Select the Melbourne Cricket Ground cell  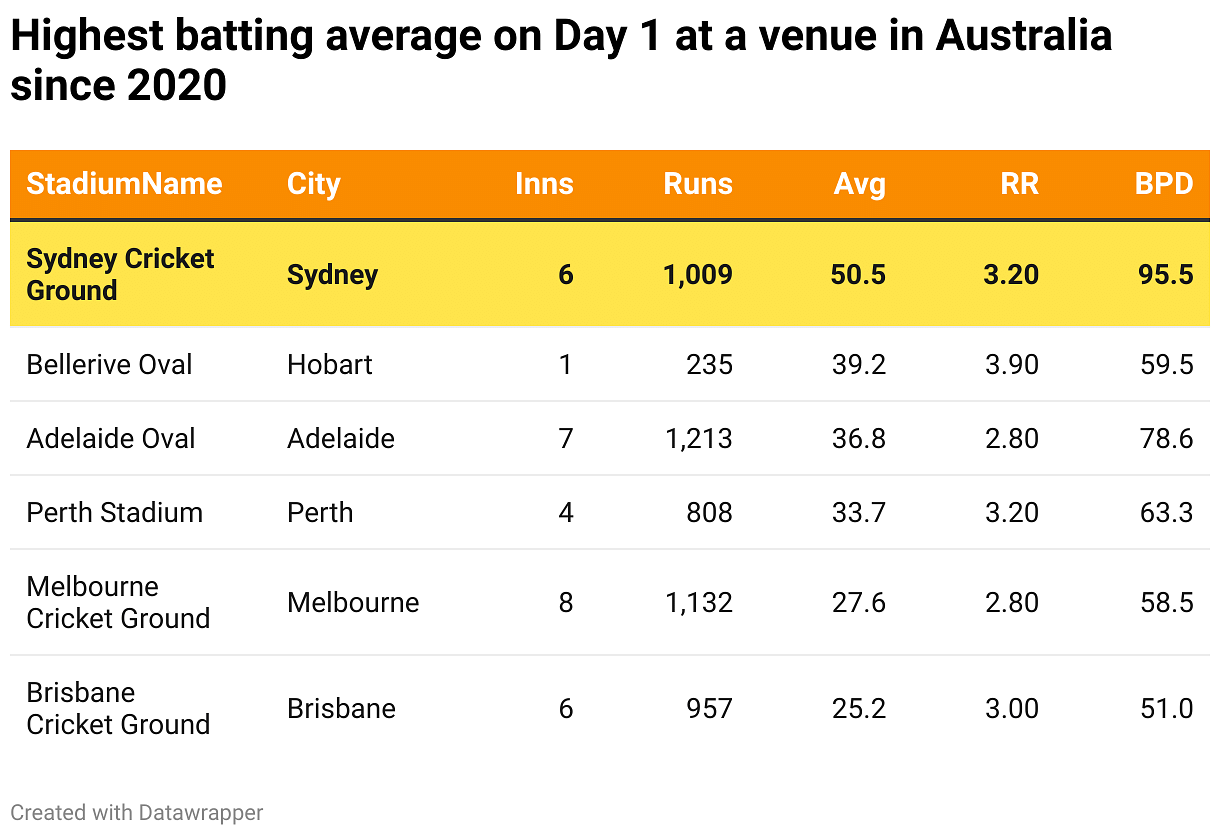118,602
